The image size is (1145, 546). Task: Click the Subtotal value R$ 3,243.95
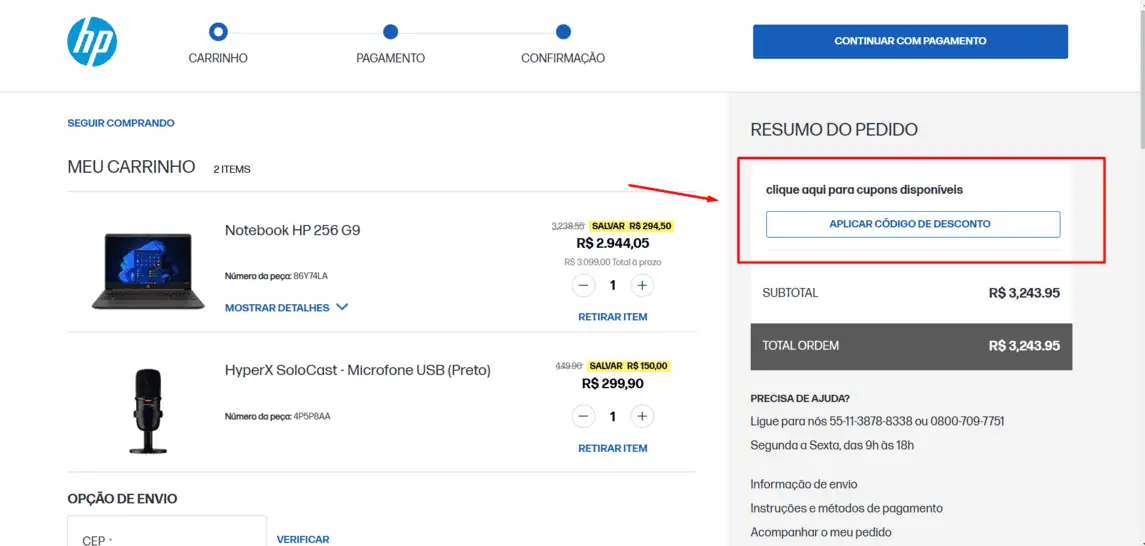(1024, 293)
